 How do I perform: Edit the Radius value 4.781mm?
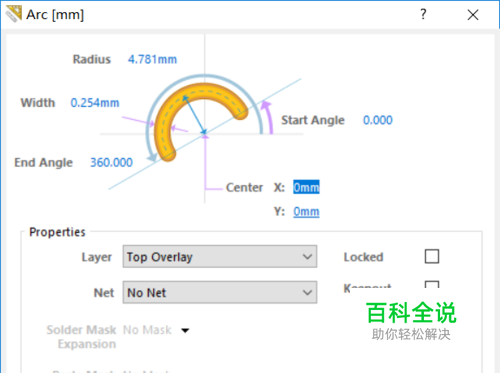(x=152, y=59)
